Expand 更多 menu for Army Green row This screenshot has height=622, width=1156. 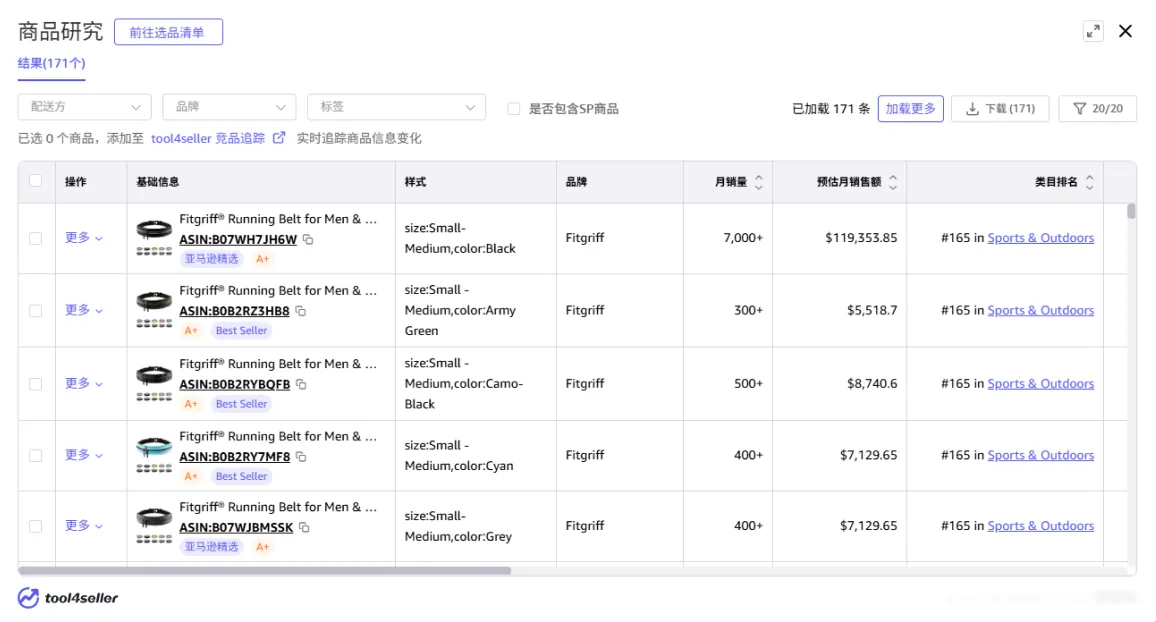[83, 310]
